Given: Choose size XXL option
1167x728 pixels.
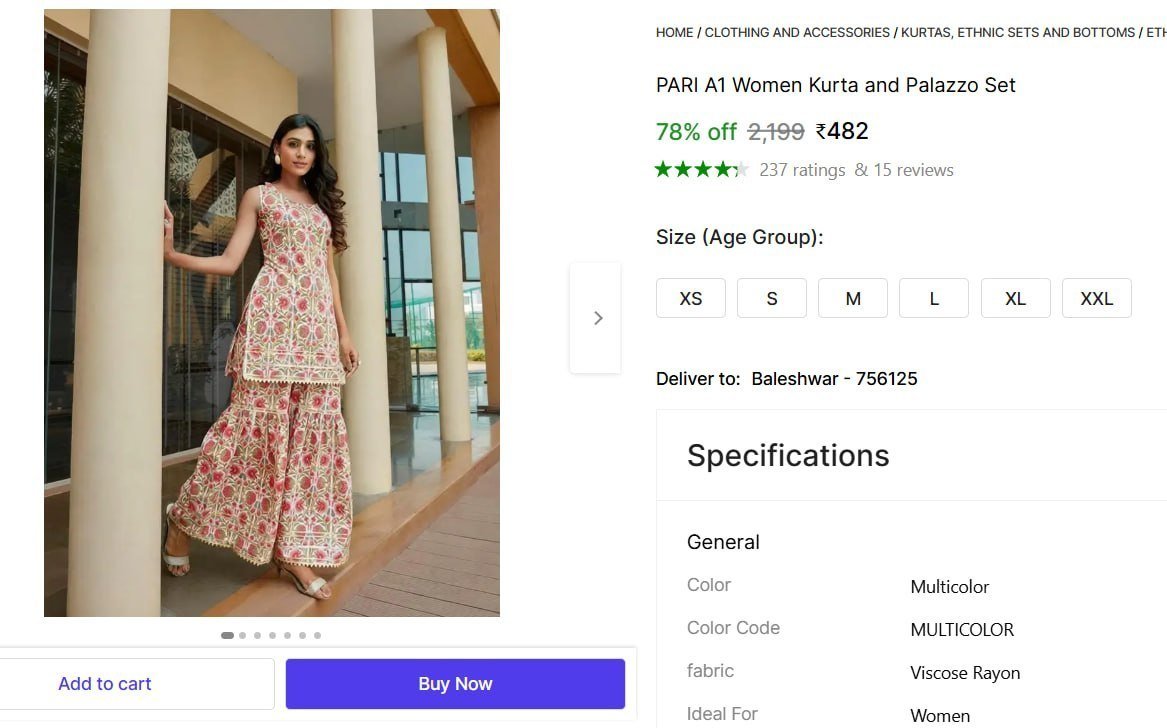Looking at the screenshot, I should click(1097, 298).
